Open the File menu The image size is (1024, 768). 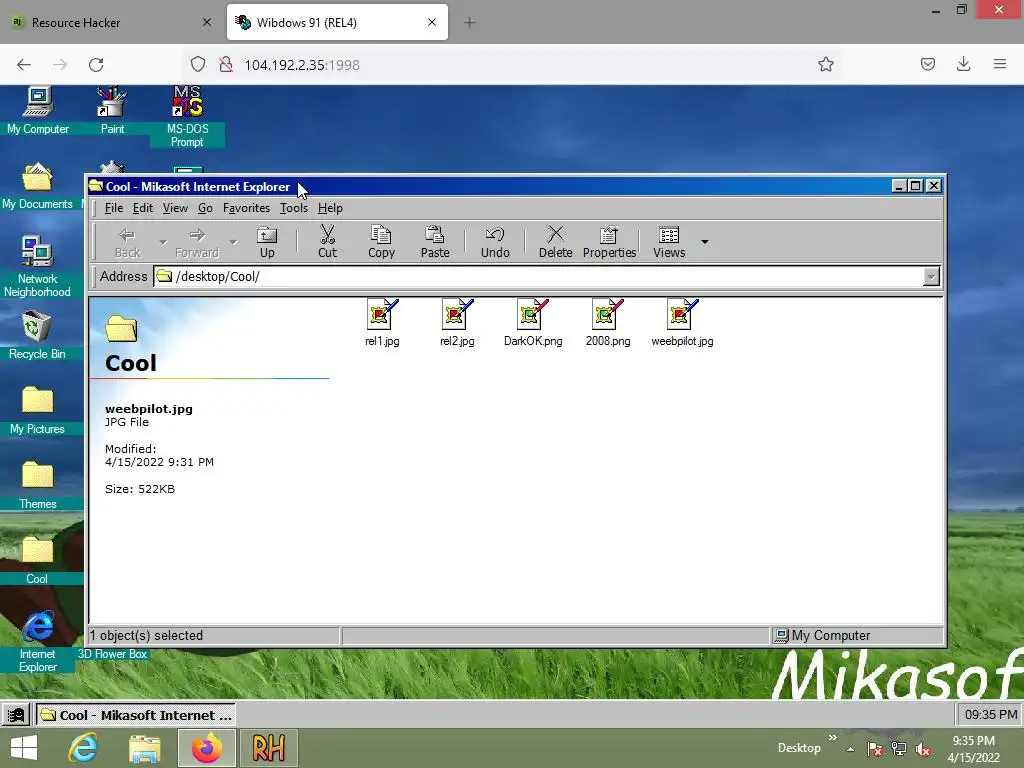coord(114,208)
